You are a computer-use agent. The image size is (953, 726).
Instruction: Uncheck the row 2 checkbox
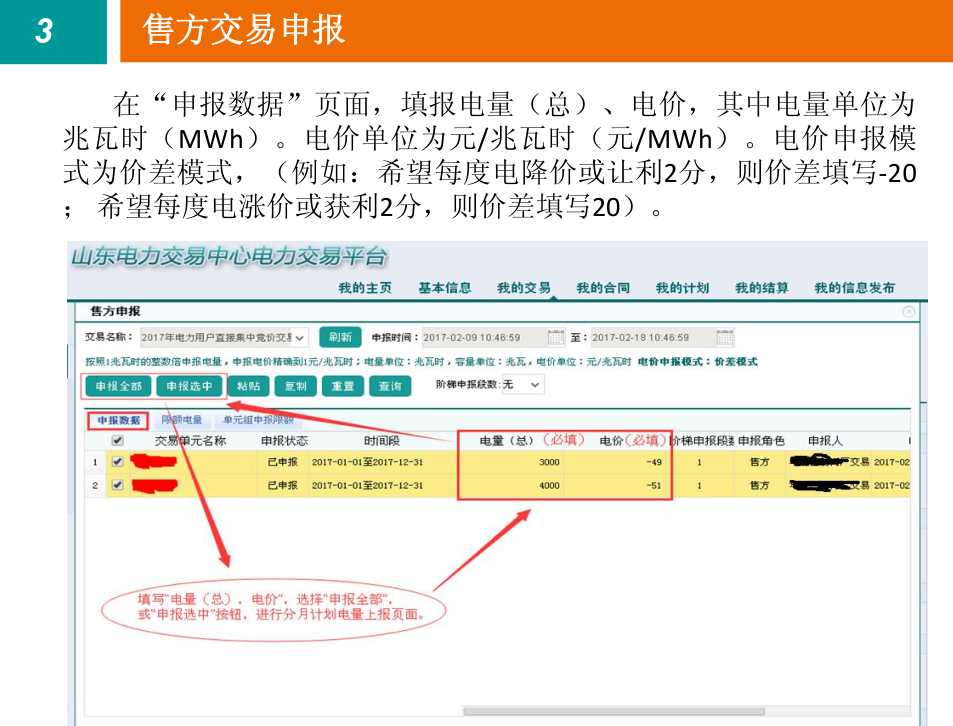pos(118,485)
